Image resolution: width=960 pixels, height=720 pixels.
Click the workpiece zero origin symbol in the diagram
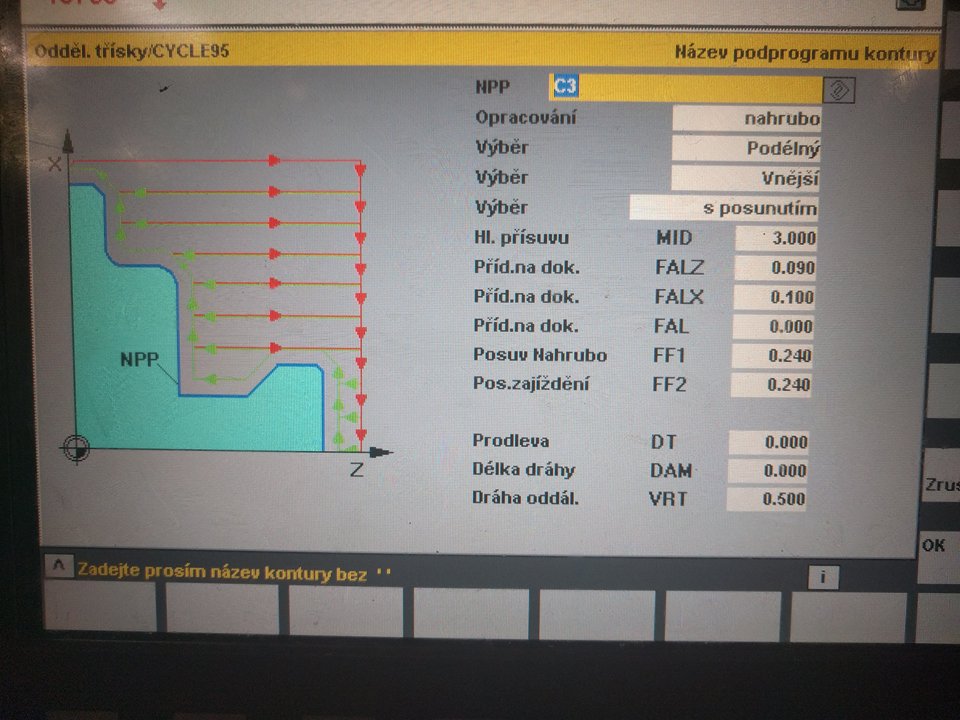coord(76,449)
